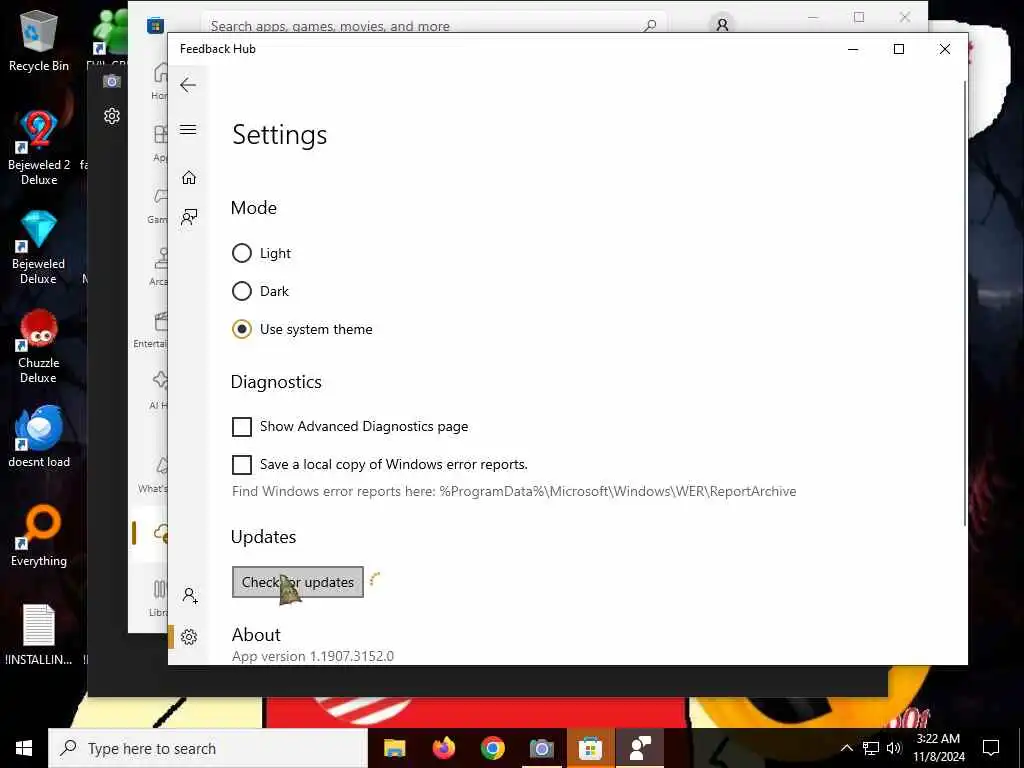Click the Feedback Hub taskbar icon

tap(640, 748)
